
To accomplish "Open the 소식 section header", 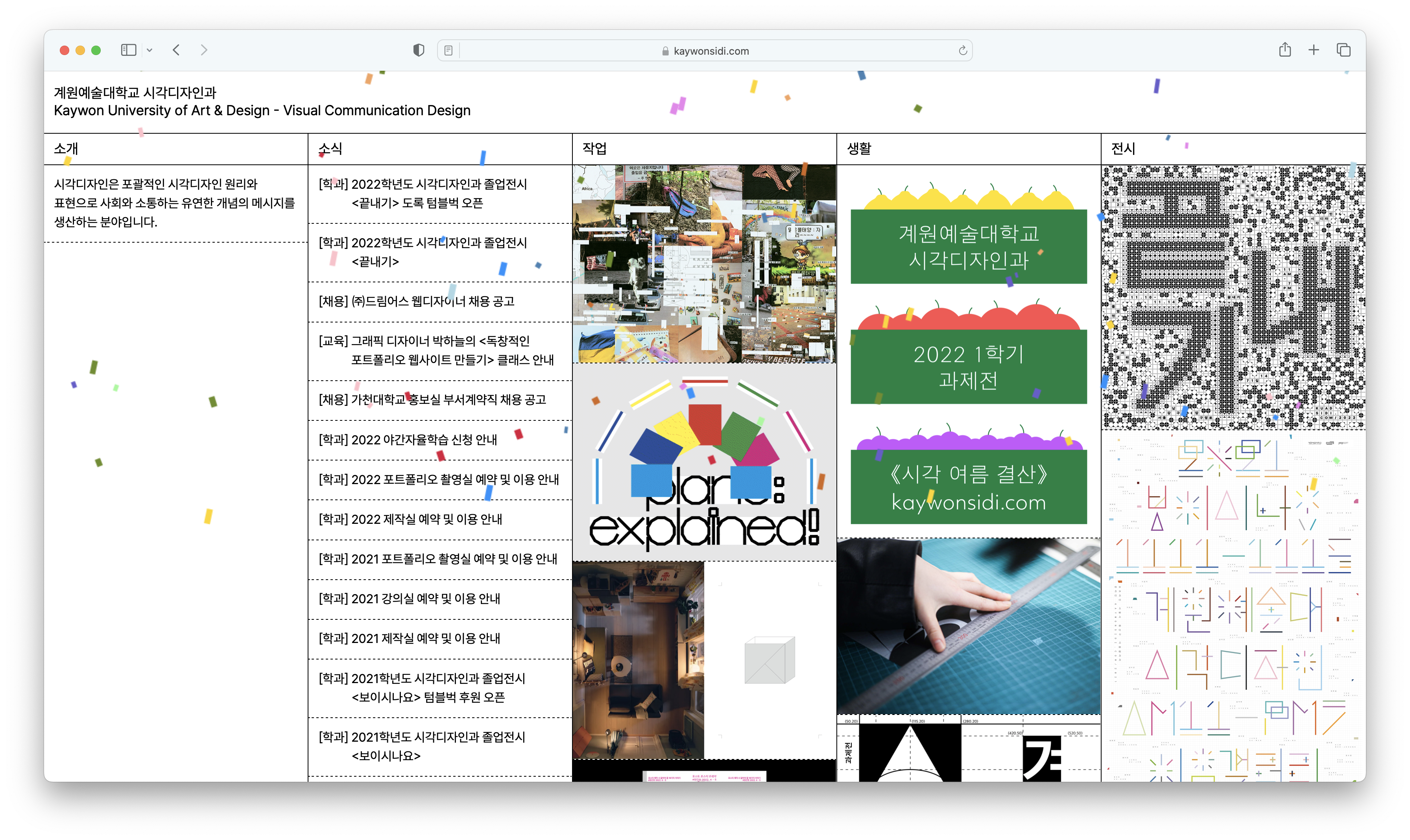I will (331, 149).
